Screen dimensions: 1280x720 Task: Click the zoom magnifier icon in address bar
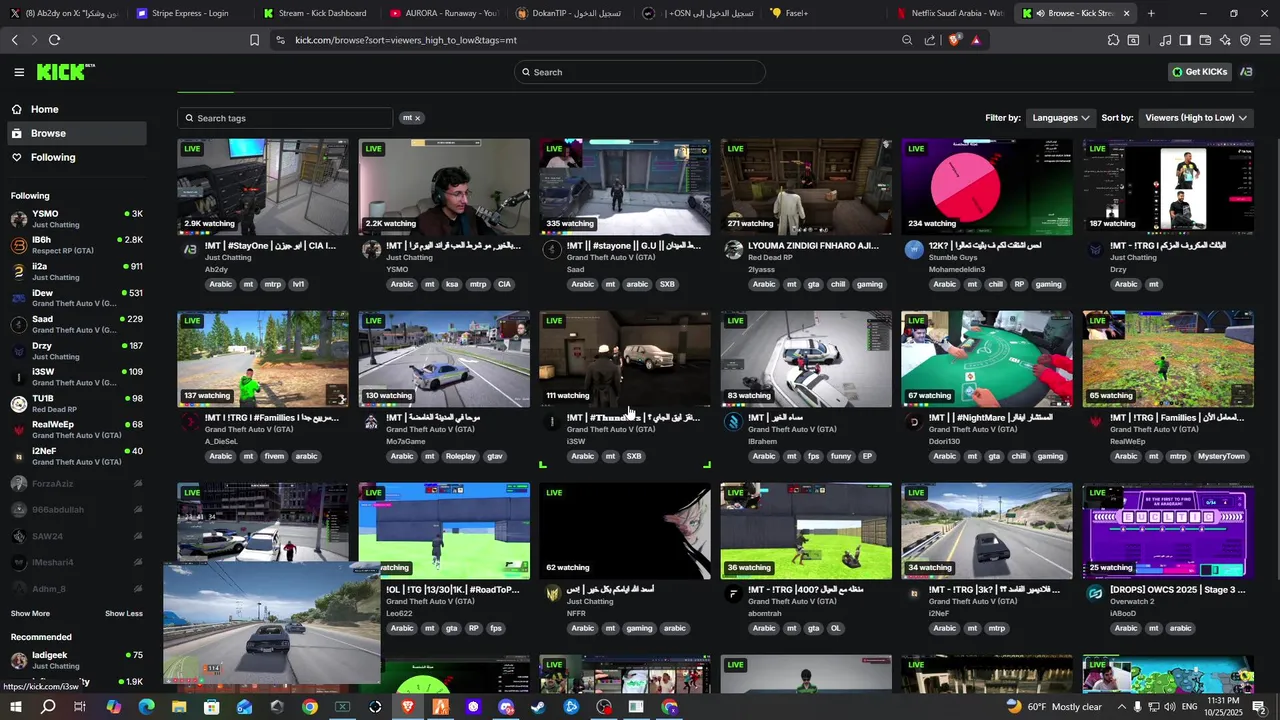[907, 40]
